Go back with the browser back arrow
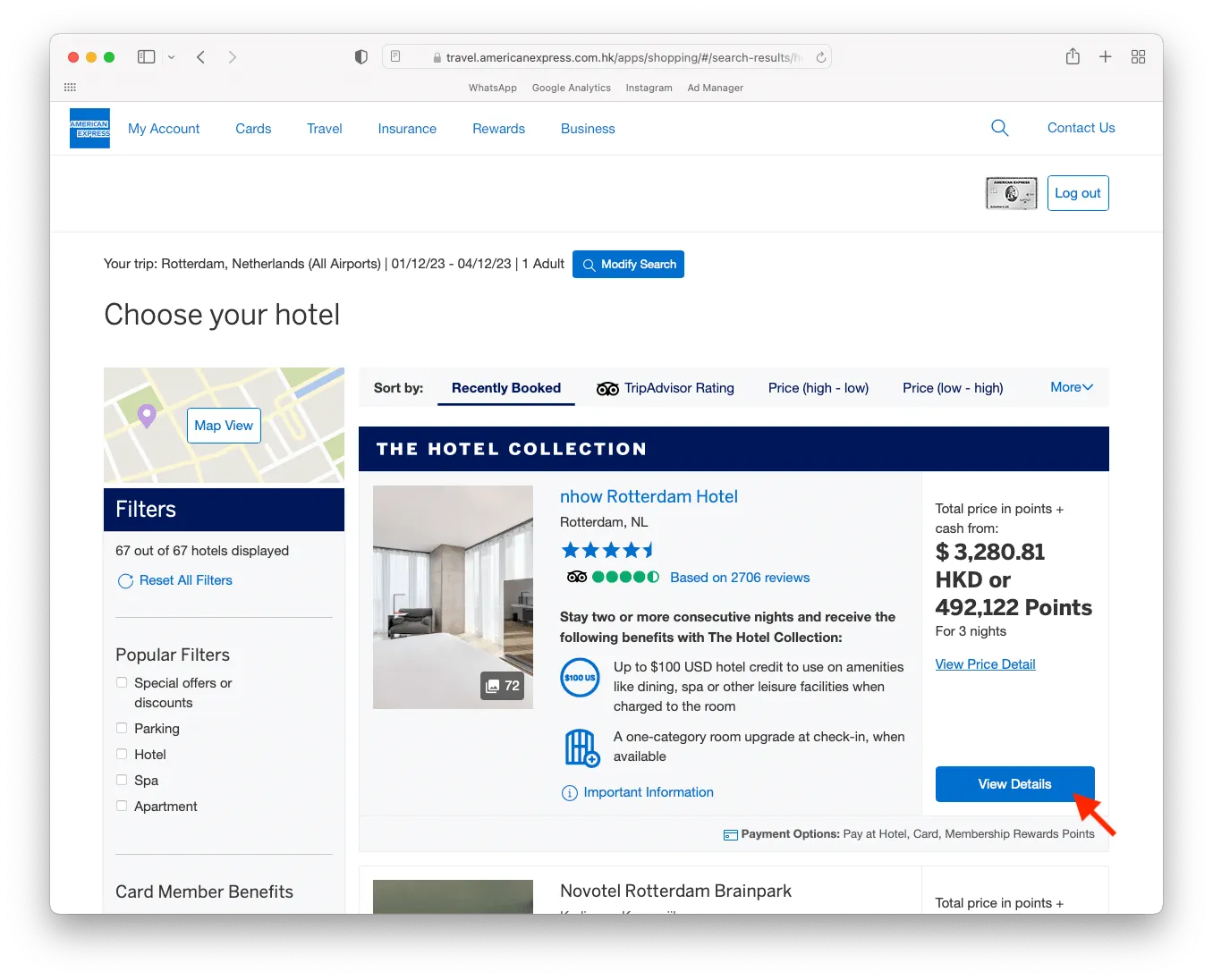 click(201, 57)
